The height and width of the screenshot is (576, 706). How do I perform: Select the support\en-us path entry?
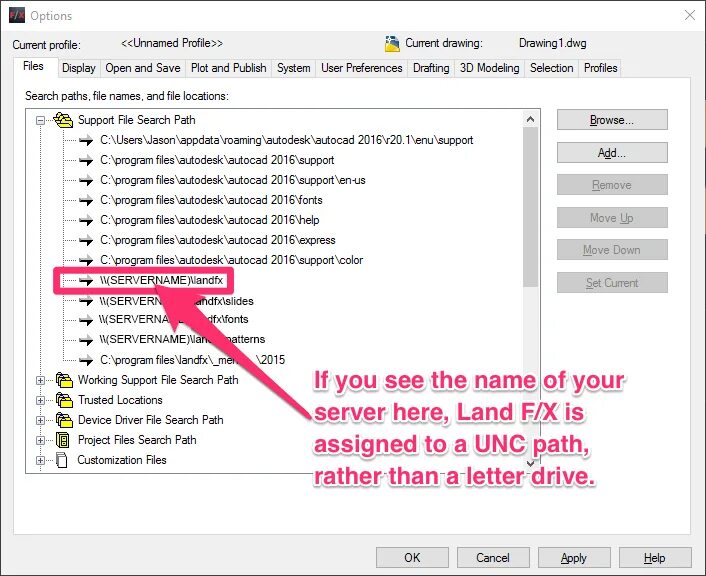233,180
